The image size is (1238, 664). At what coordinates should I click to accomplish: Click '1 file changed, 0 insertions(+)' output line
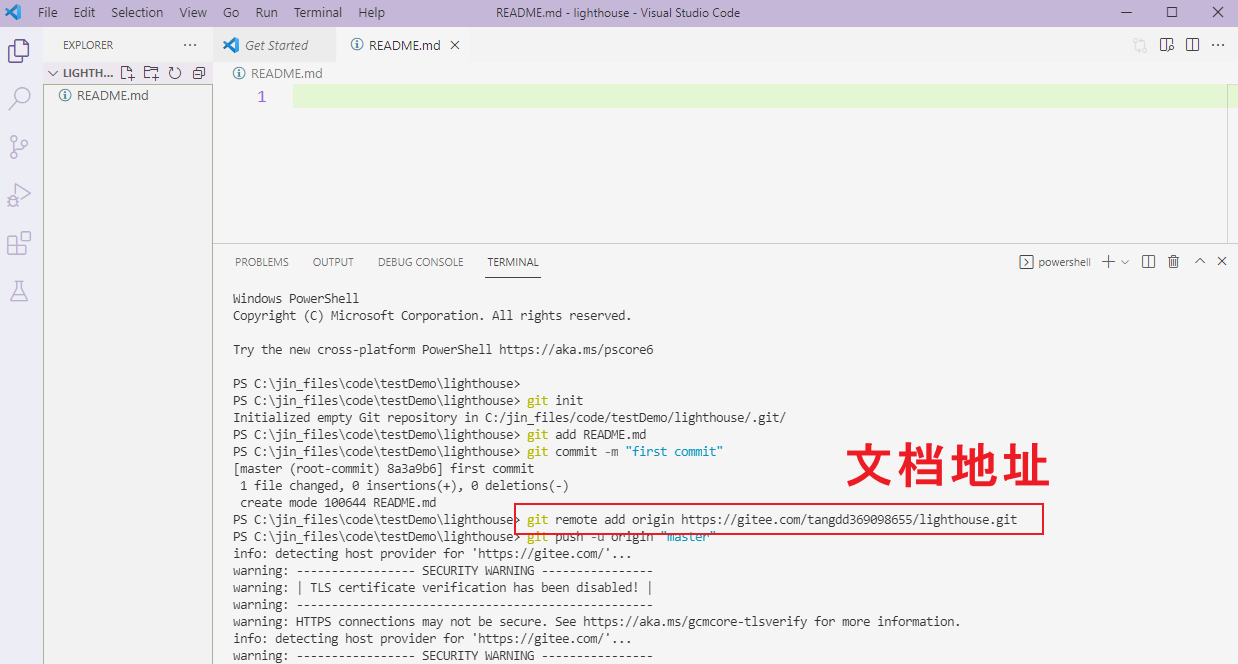(404, 486)
